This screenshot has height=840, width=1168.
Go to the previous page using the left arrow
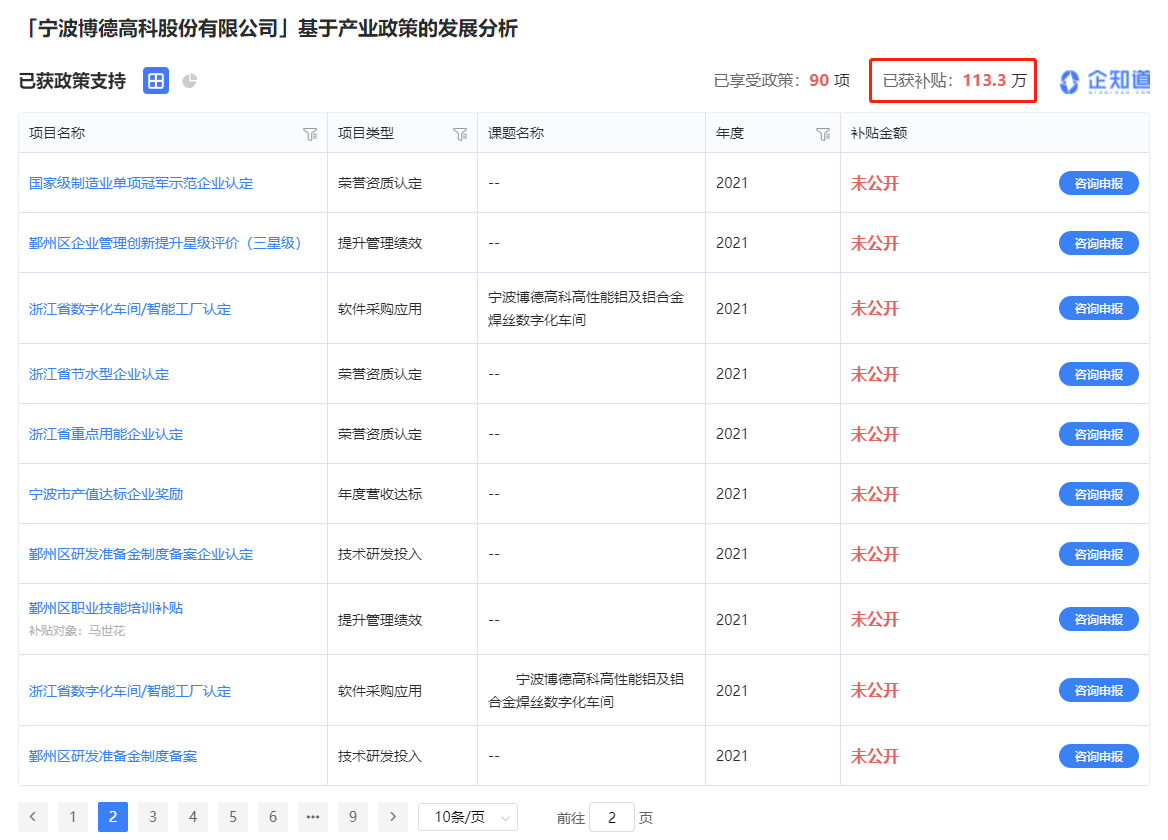[x=33, y=817]
